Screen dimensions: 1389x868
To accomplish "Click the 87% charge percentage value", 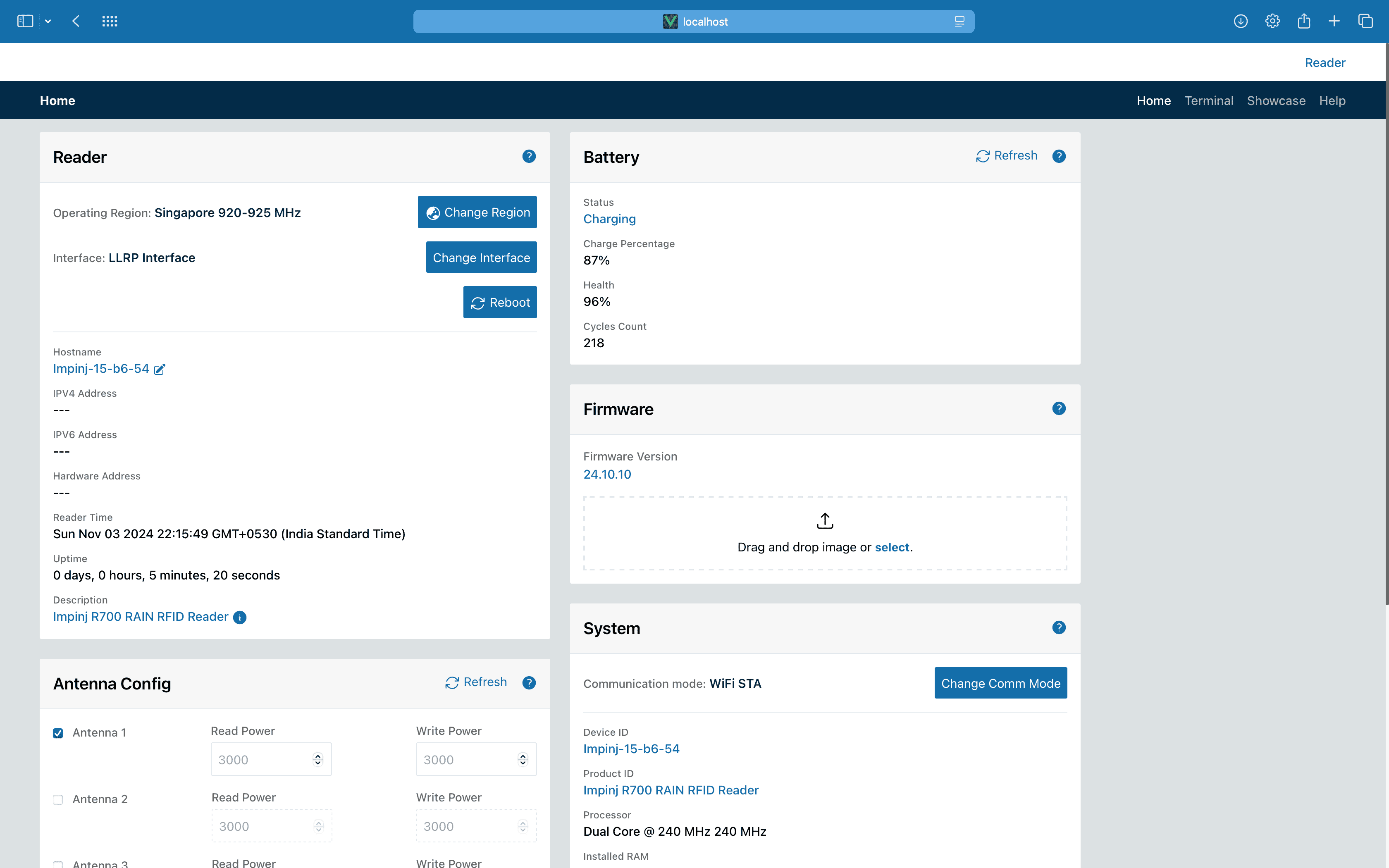I will click(597, 260).
